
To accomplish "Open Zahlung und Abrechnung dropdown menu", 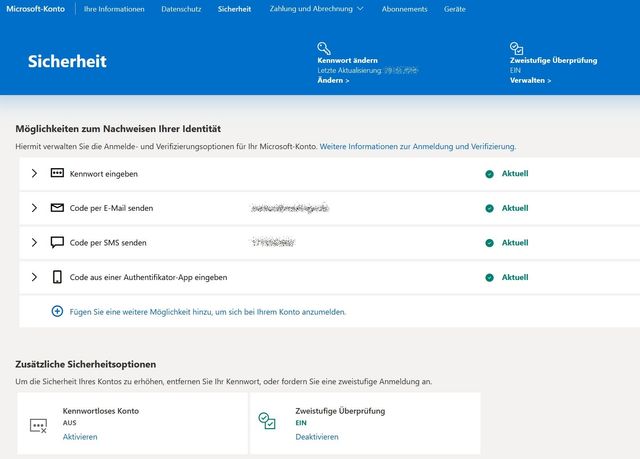I will tap(316, 9).
